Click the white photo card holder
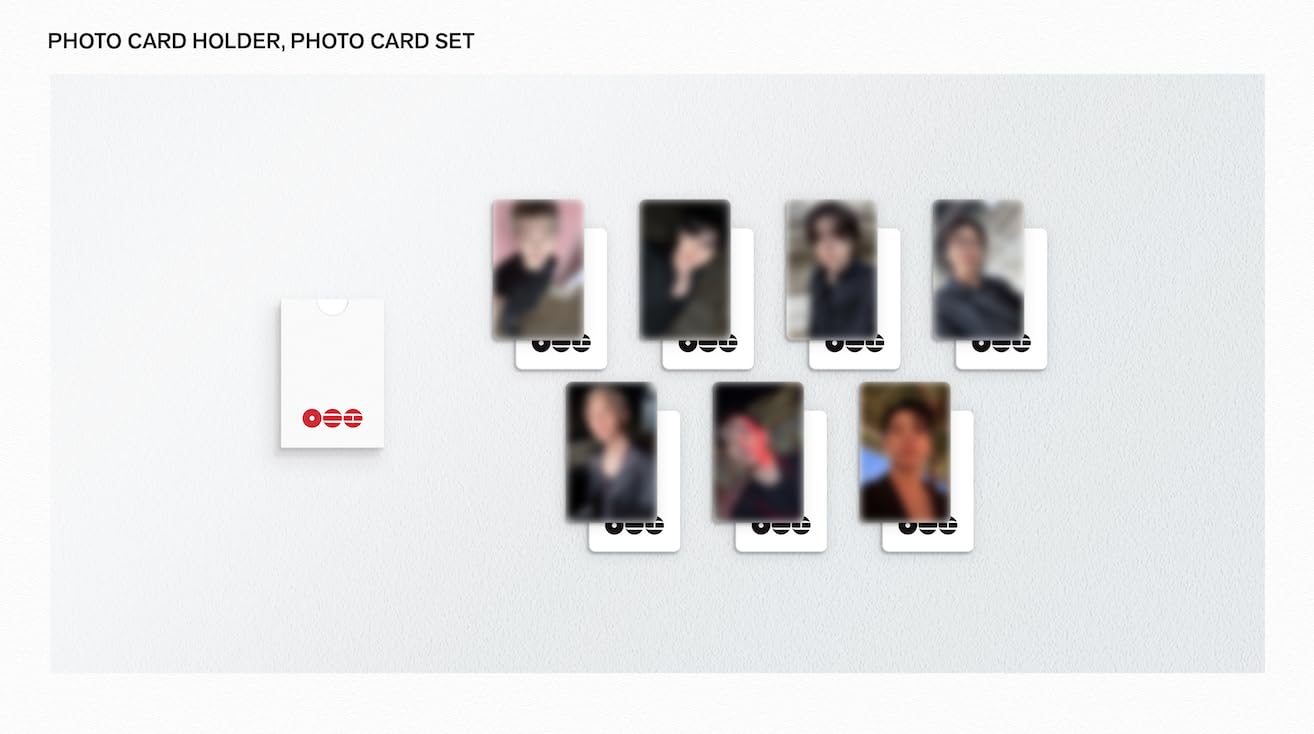1314x734 pixels. click(332, 372)
